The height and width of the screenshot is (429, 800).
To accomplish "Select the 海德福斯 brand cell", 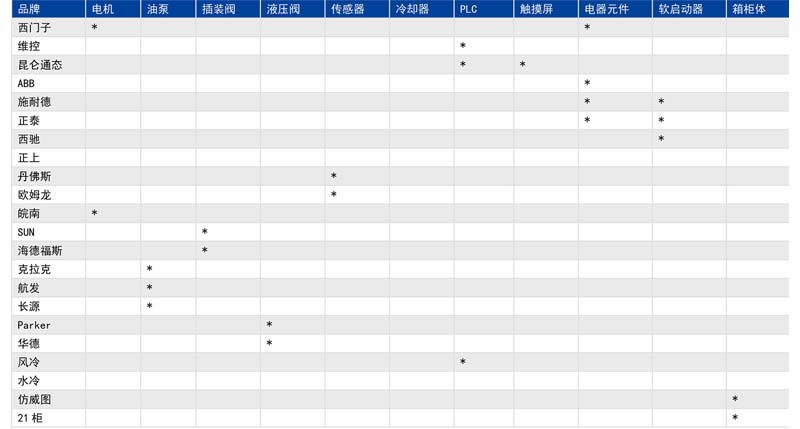I will coord(40,251).
